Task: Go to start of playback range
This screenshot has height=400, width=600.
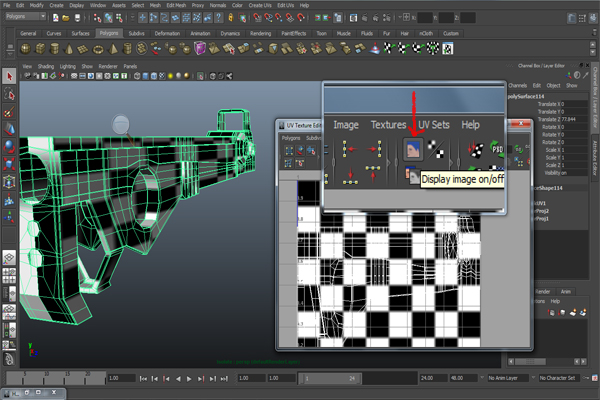Action: [x=143, y=379]
